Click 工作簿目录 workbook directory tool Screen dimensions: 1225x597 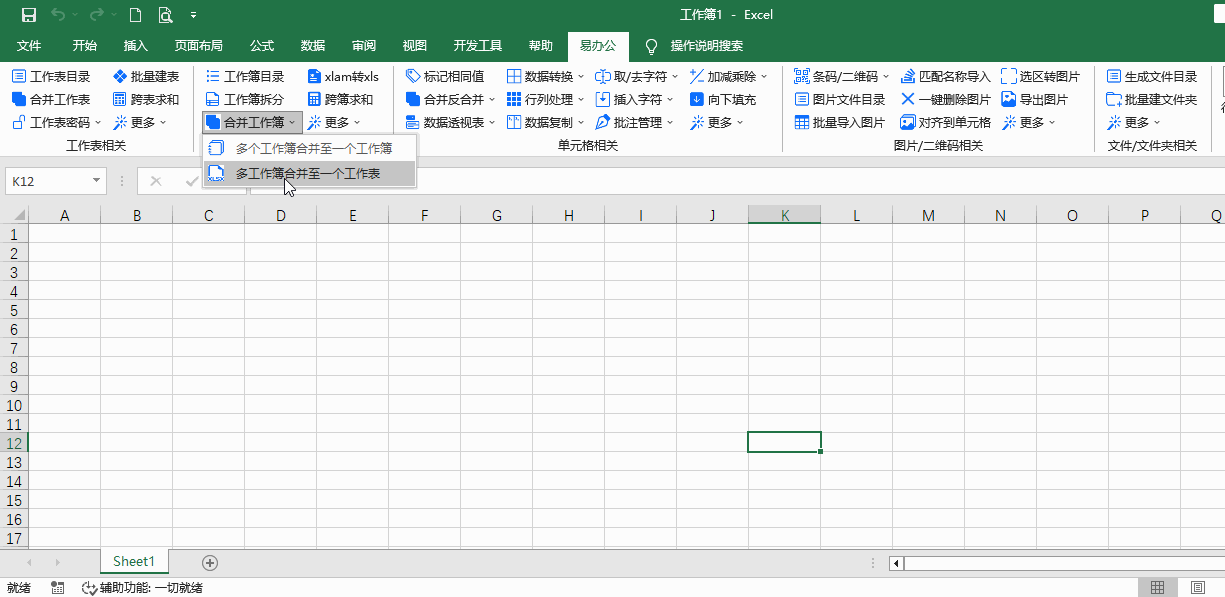pos(245,76)
